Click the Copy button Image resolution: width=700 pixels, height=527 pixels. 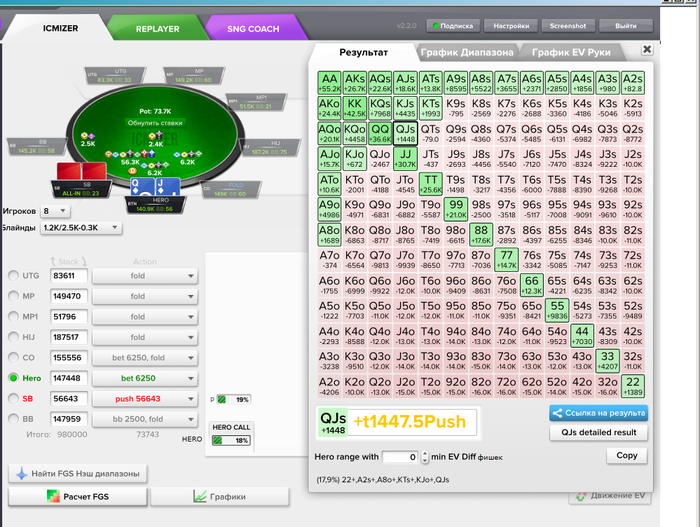pyautogui.click(x=626, y=455)
